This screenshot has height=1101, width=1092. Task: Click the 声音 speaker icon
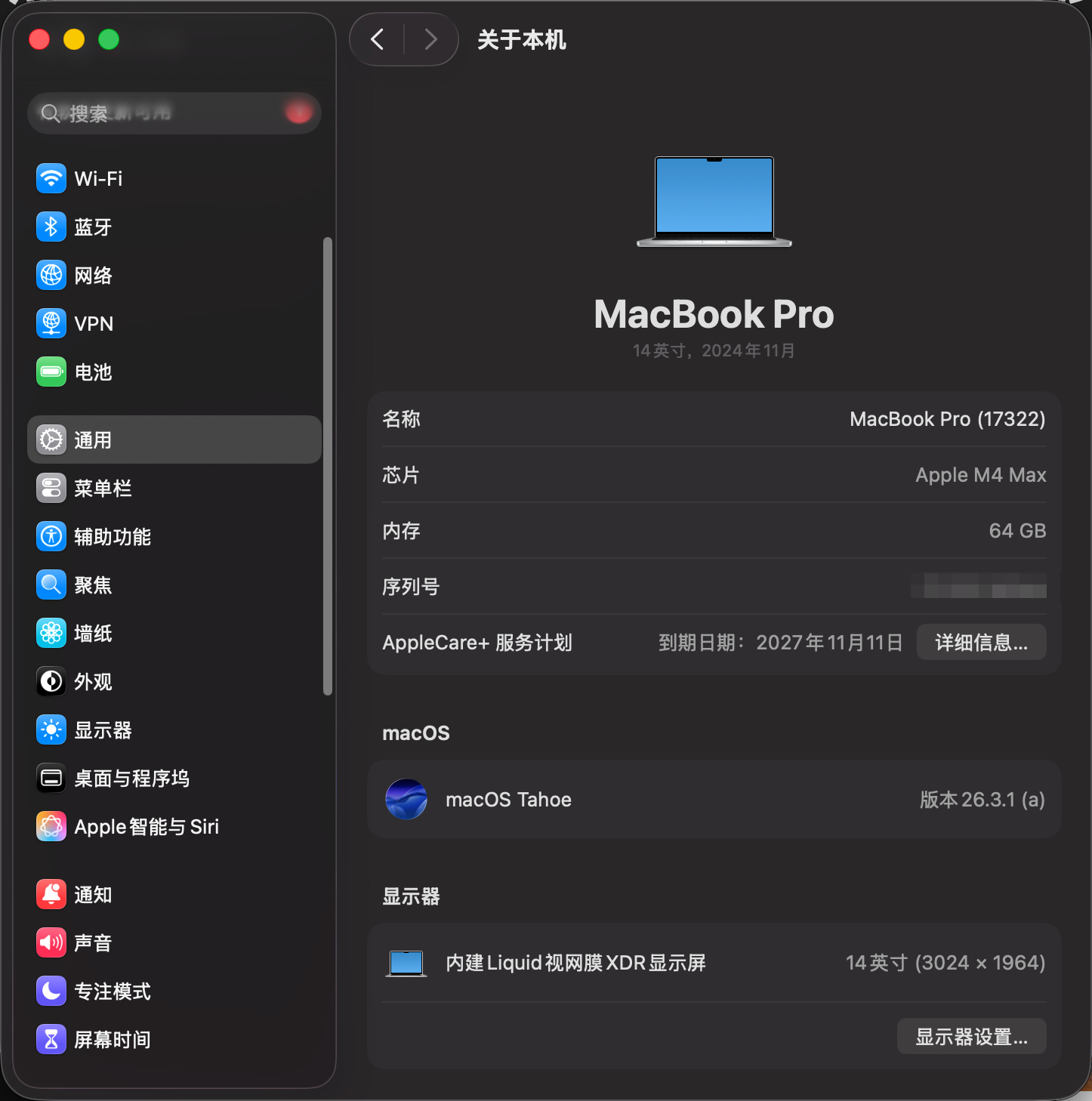pyautogui.click(x=51, y=942)
